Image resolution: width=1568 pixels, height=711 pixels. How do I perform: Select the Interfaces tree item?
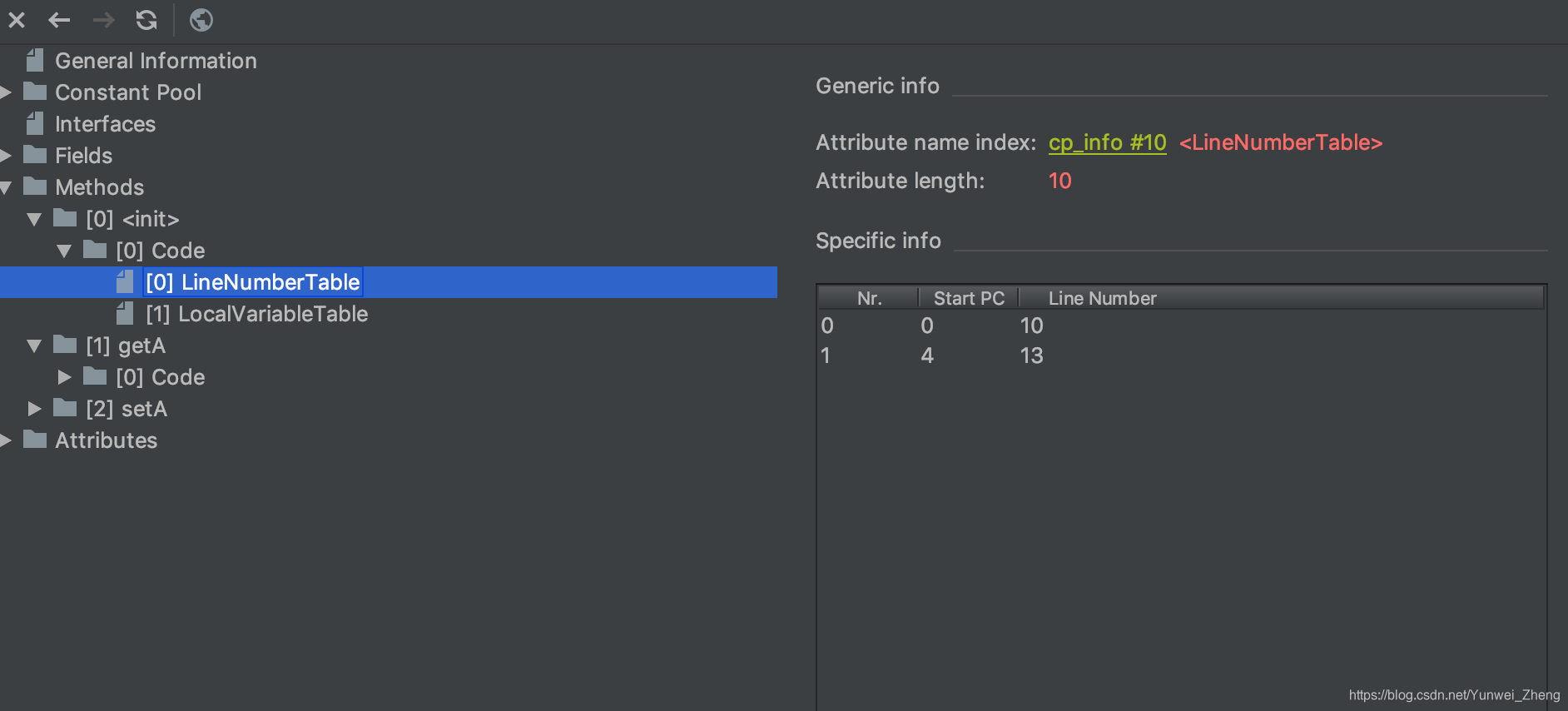click(x=105, y=124)
